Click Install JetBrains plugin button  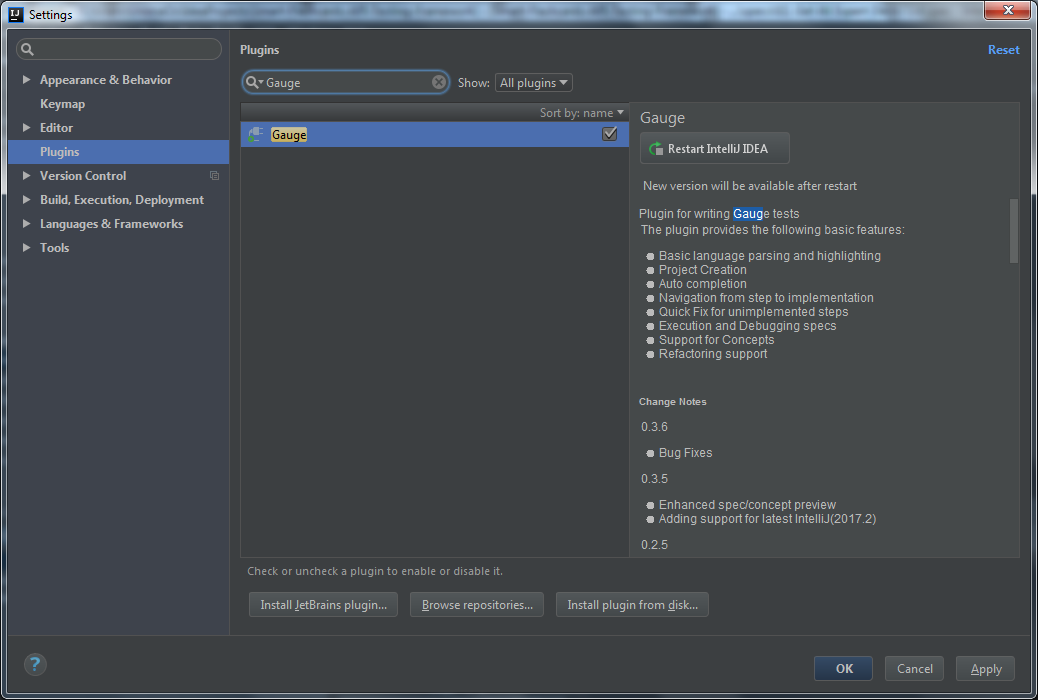(x=323, y=605)
